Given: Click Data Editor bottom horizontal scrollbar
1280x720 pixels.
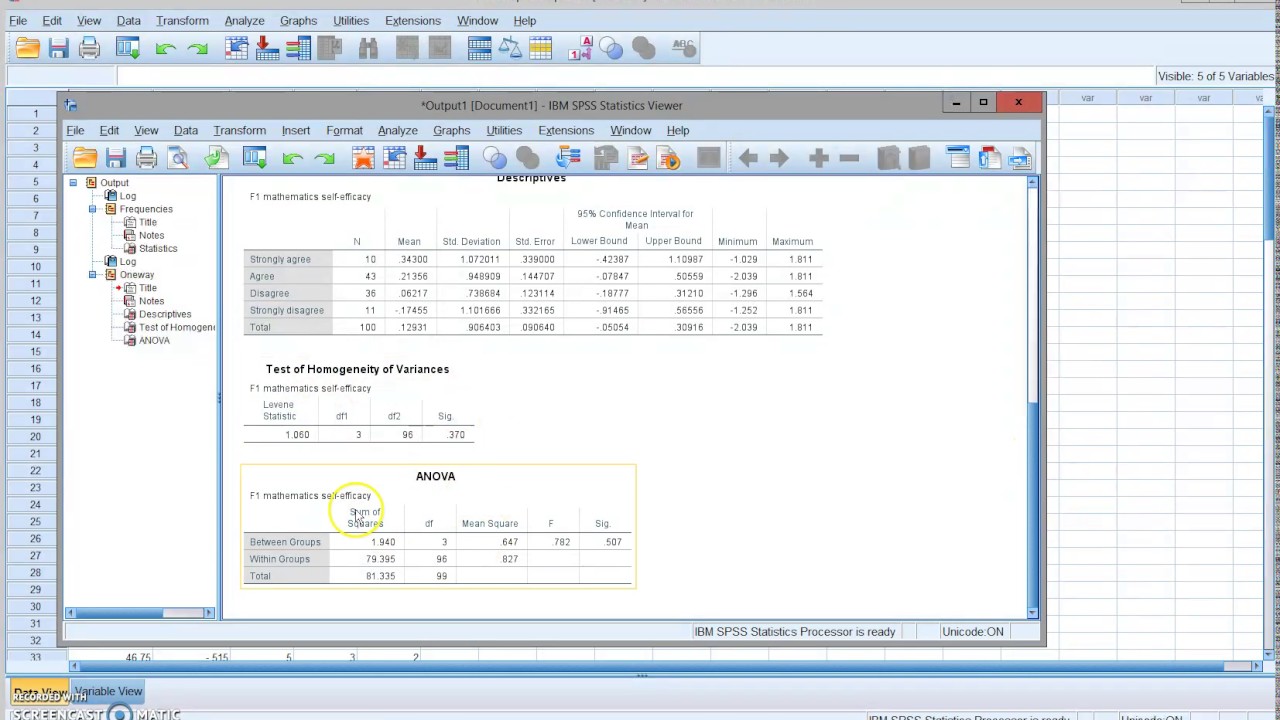Looking at the screenshot, I should click(664, 666).
